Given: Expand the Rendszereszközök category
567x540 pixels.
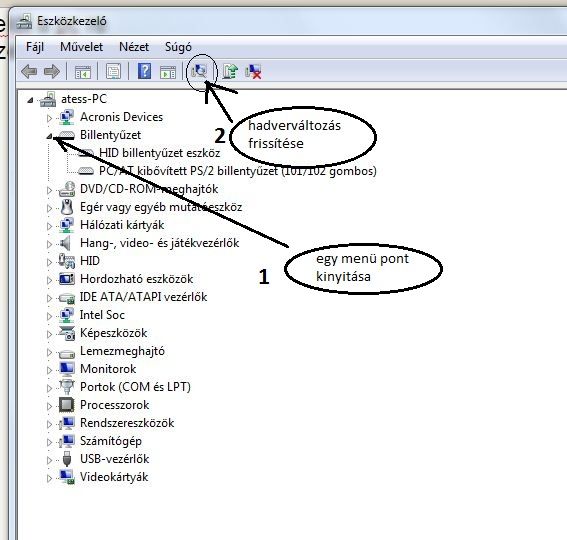Looking at the screenshot, I should (50, 424).
